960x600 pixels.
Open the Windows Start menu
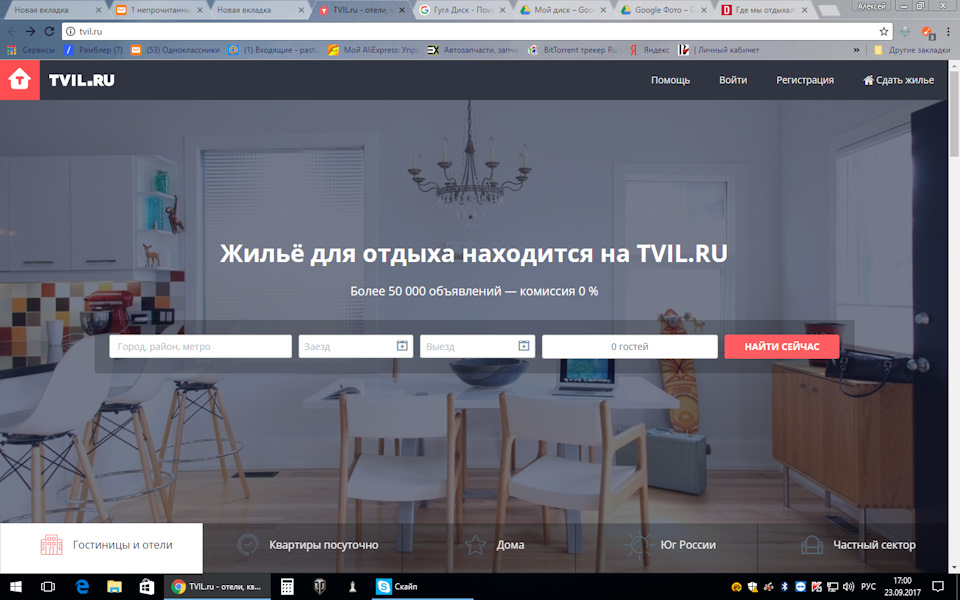click(x=16, y=587)
